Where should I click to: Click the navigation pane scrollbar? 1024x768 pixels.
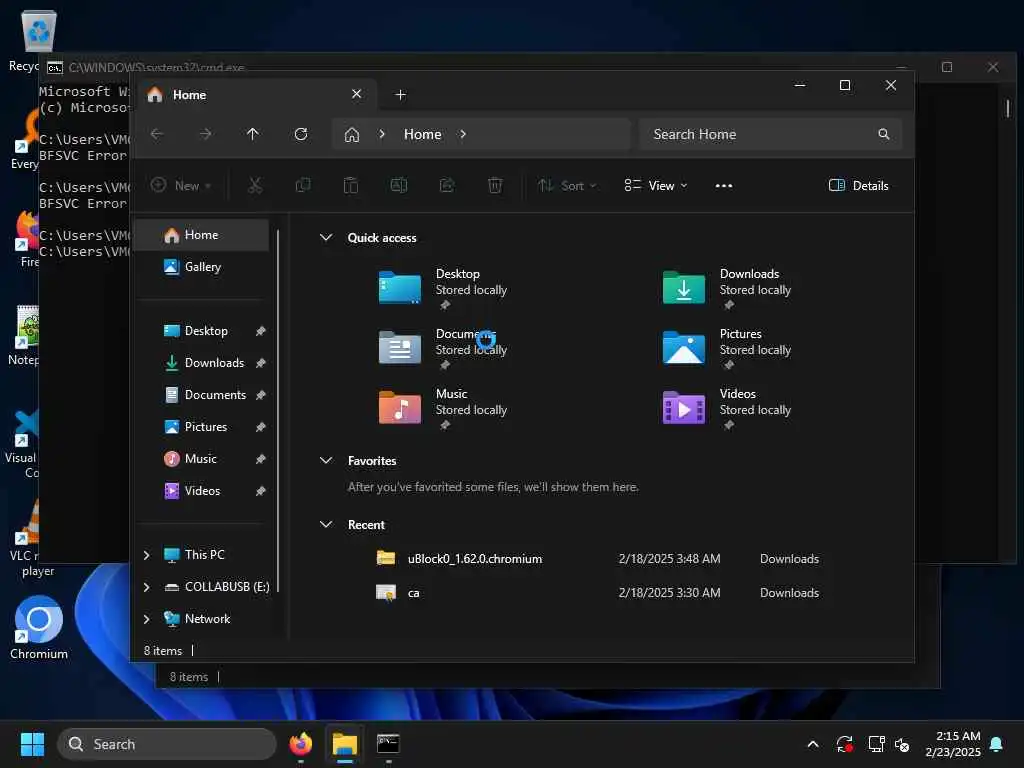[x=278, y=411]
